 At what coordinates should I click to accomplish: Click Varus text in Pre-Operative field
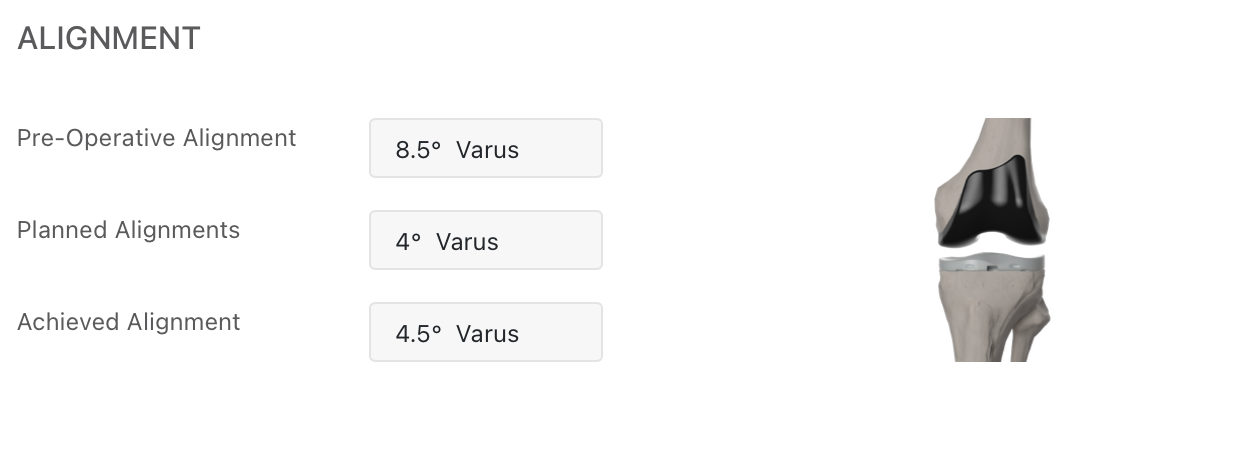click(487, 150)
